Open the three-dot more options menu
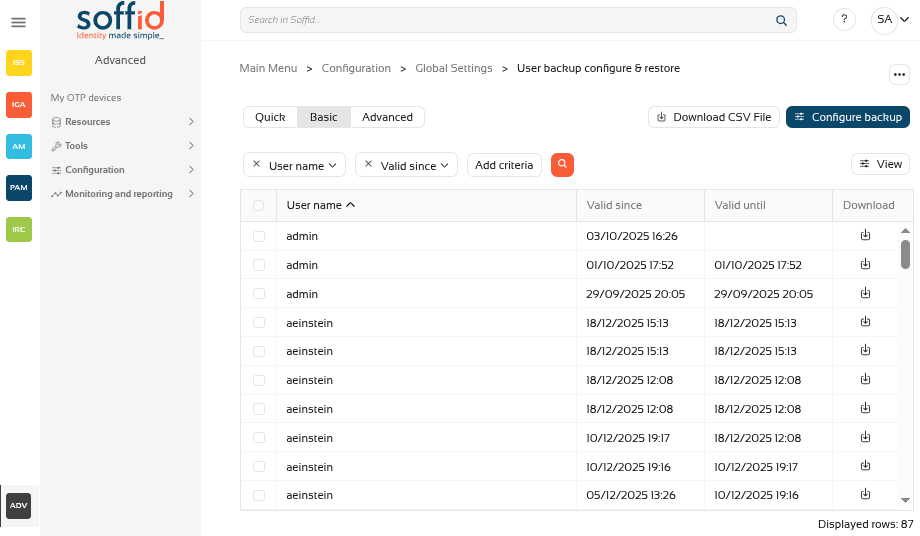The width and height of the screenshot is (920, 536). (898, 75)
